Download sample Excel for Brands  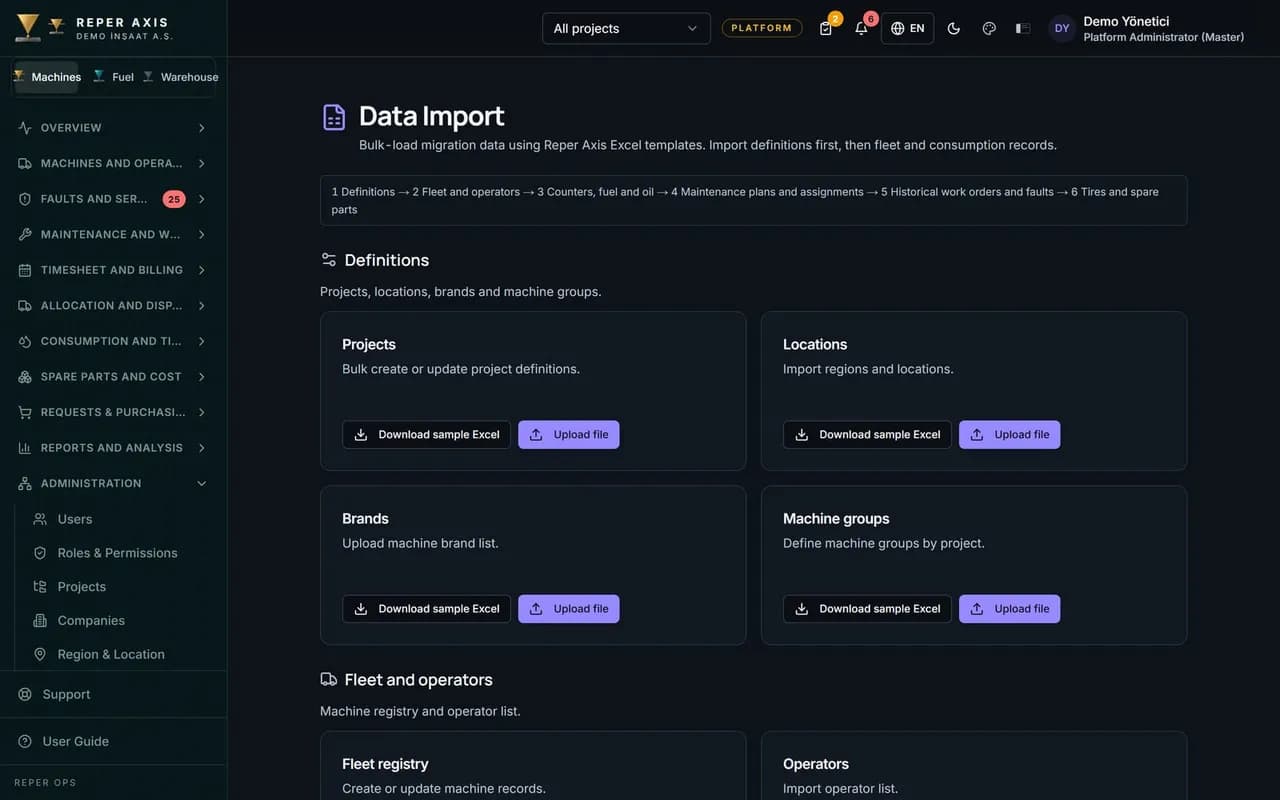point(426,609)
